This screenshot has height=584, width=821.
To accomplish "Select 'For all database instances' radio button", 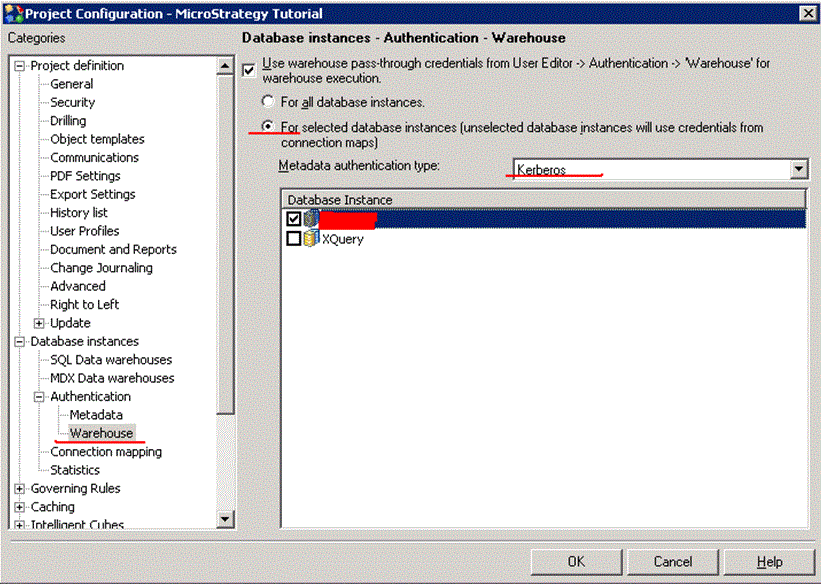I will pyautogui.click(x=268, y=101).
